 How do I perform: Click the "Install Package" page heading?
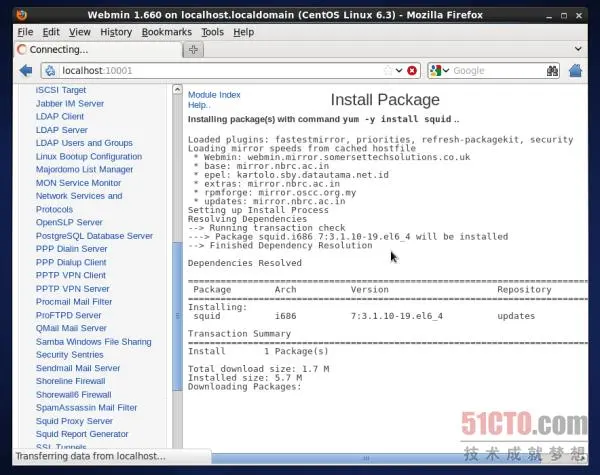385,100
